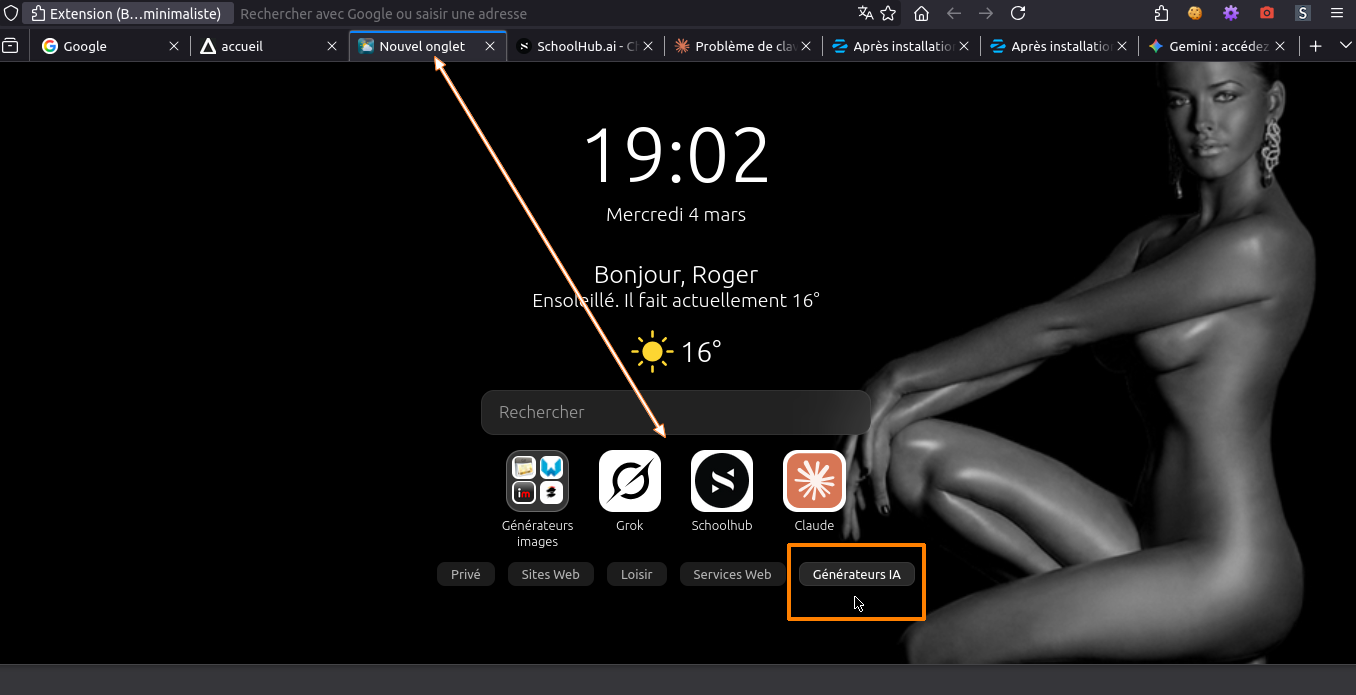Screen dimensions: 1356x695
Task: Go to the browser home page icon
Action: [922, 13]
